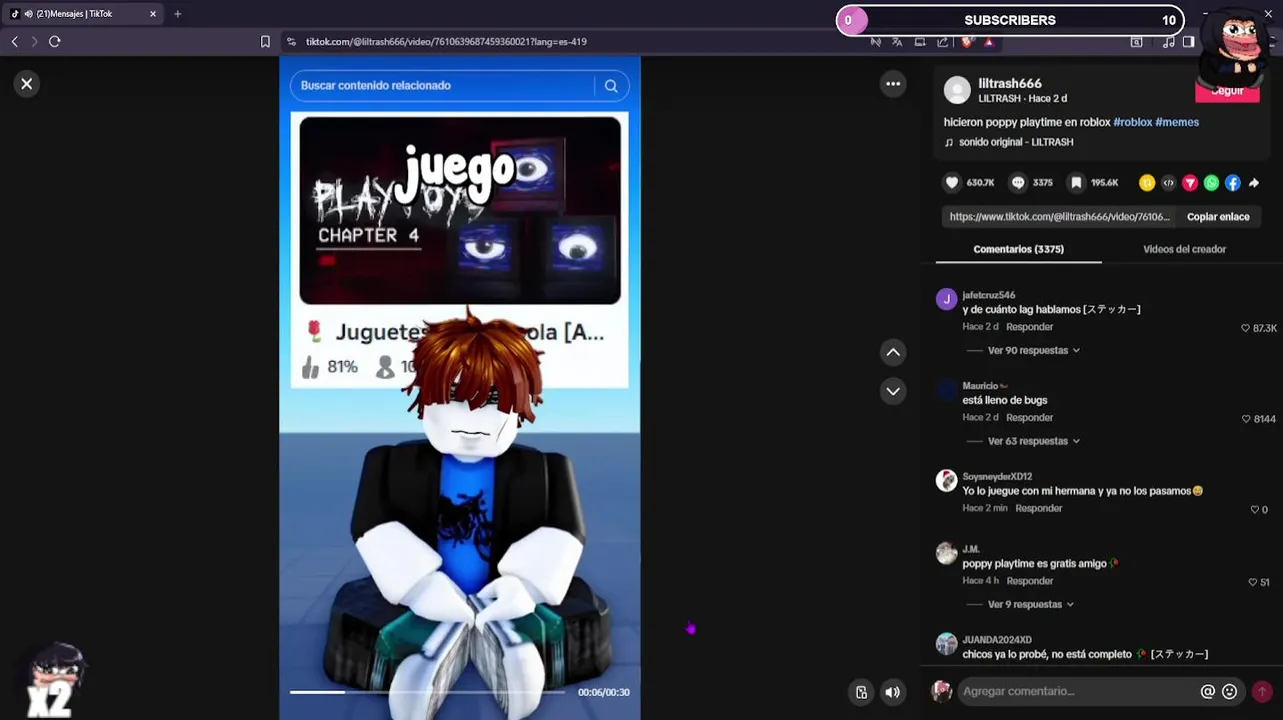Open the music note media control icon

tap(1168, 42)
